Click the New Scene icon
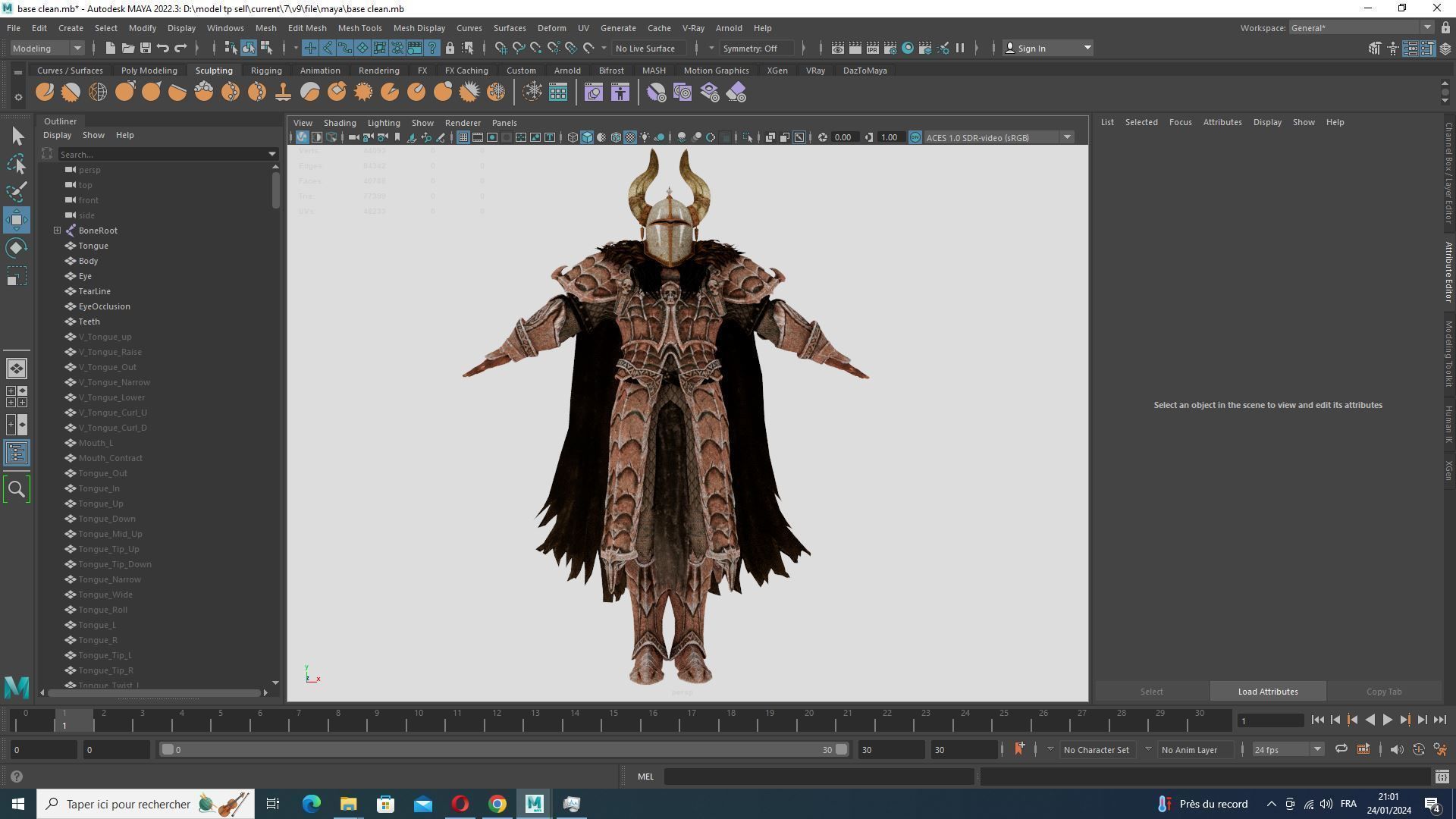1456x819 pixels. (110, 49)
